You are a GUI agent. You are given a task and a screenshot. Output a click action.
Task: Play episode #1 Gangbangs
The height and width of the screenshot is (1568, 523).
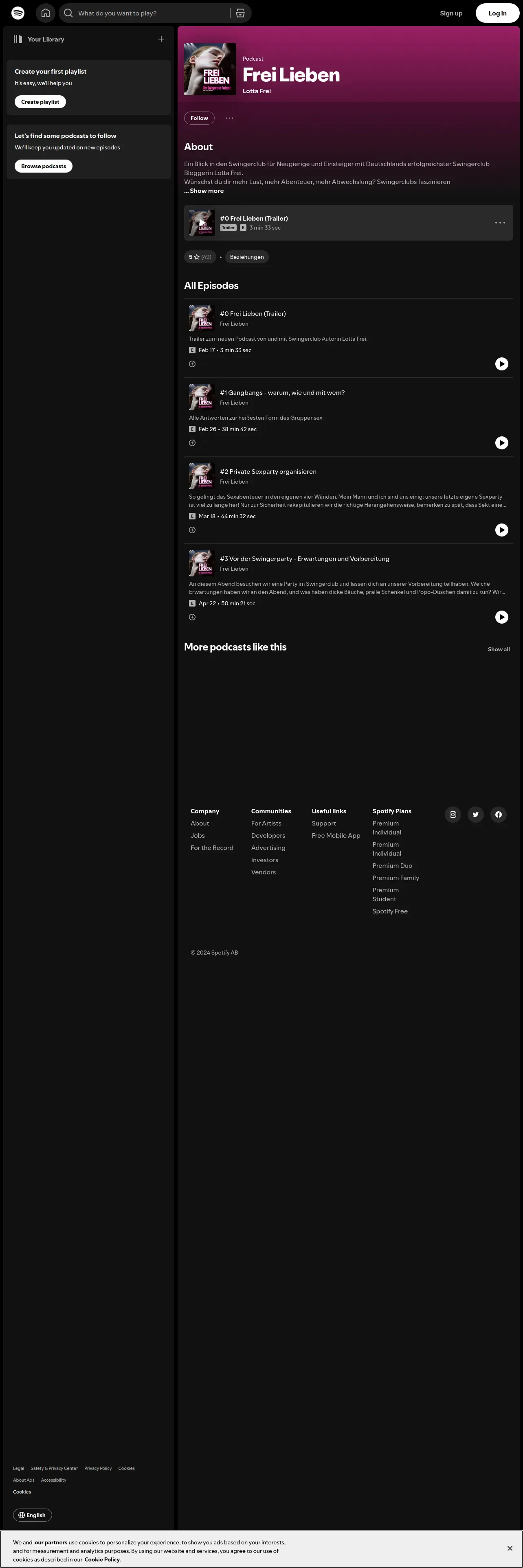pyautogui.click(x=502, y=443)
